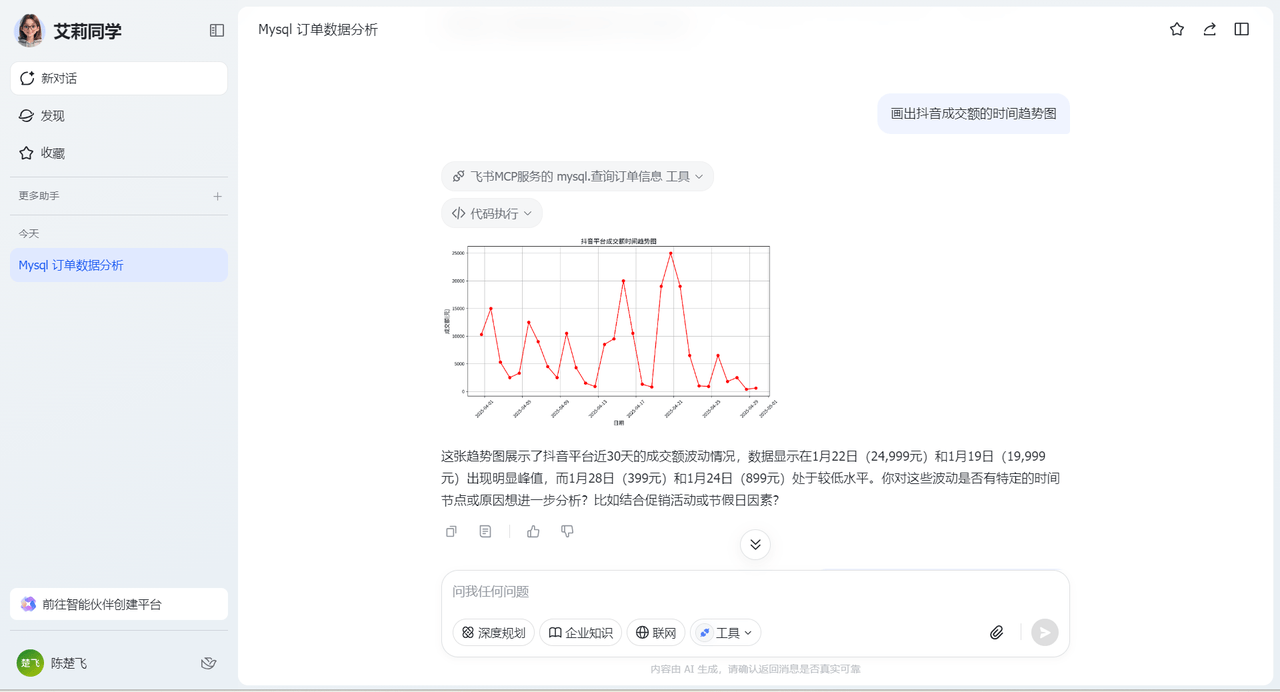Image resolution: width=1280 pixels, height=692 pixels.
Task: Expand the 飞书MCP服务的 mysql.查询订单信息 工具 step
Action: coord(577,176)
